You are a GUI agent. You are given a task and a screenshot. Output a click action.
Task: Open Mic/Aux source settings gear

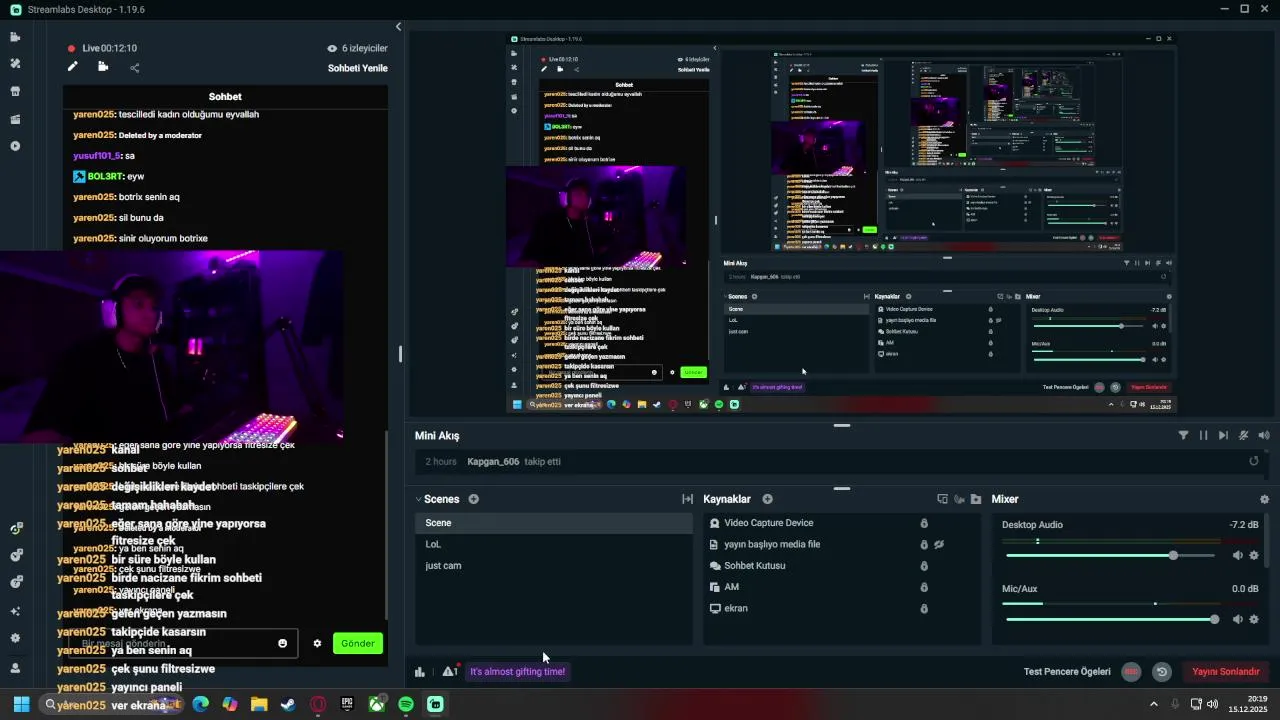1254,619
